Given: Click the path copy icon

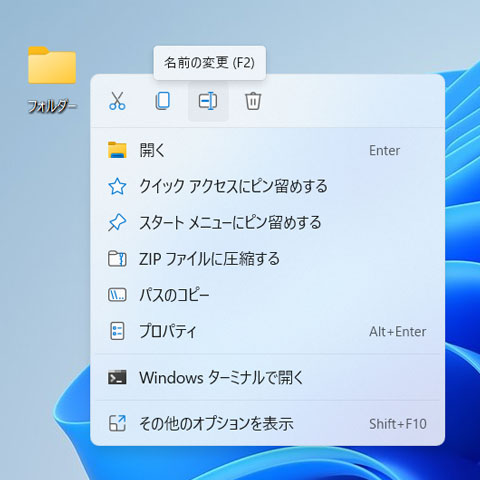Looking at the screenshot, I should tap(117, 295).
